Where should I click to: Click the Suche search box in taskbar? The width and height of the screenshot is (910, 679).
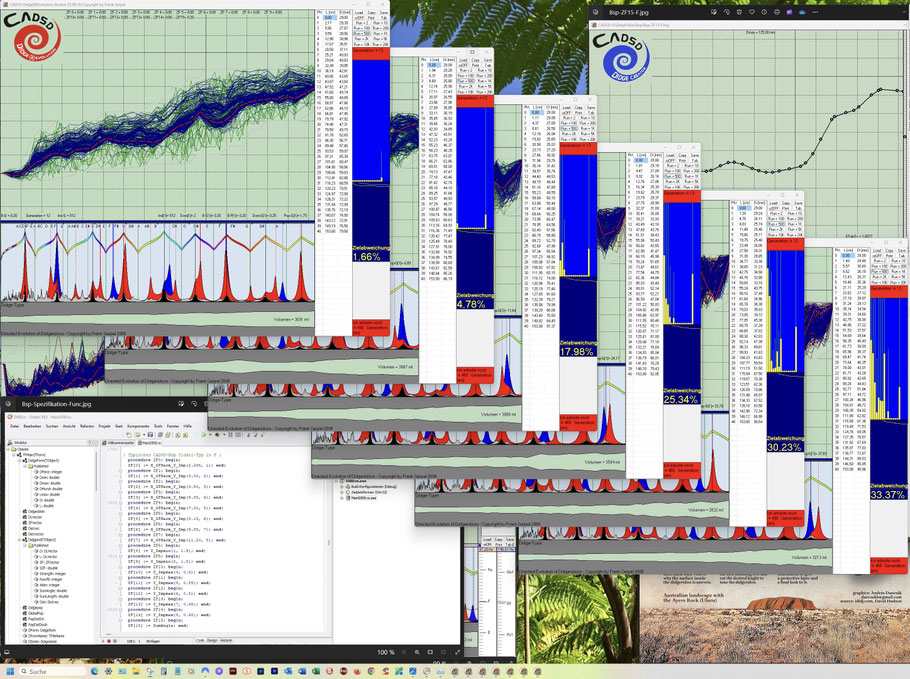[x=45, y=670]
